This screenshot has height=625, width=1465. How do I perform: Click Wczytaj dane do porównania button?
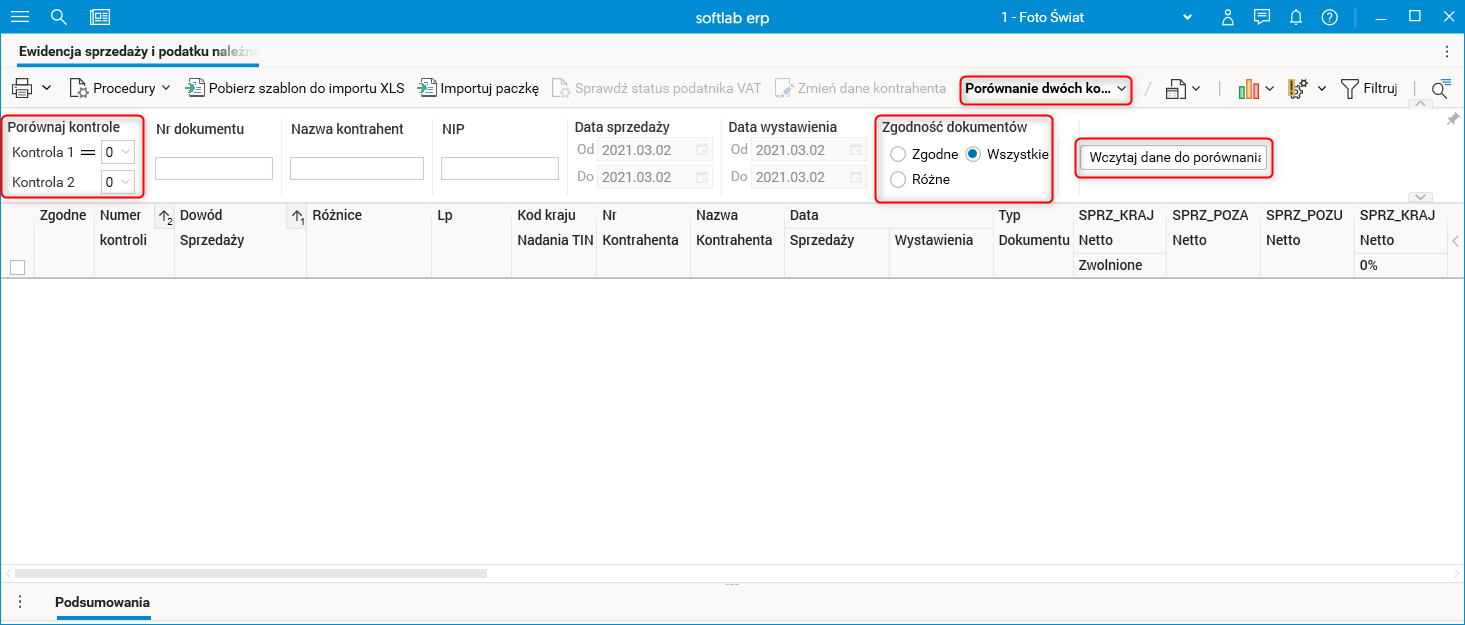1175,158
